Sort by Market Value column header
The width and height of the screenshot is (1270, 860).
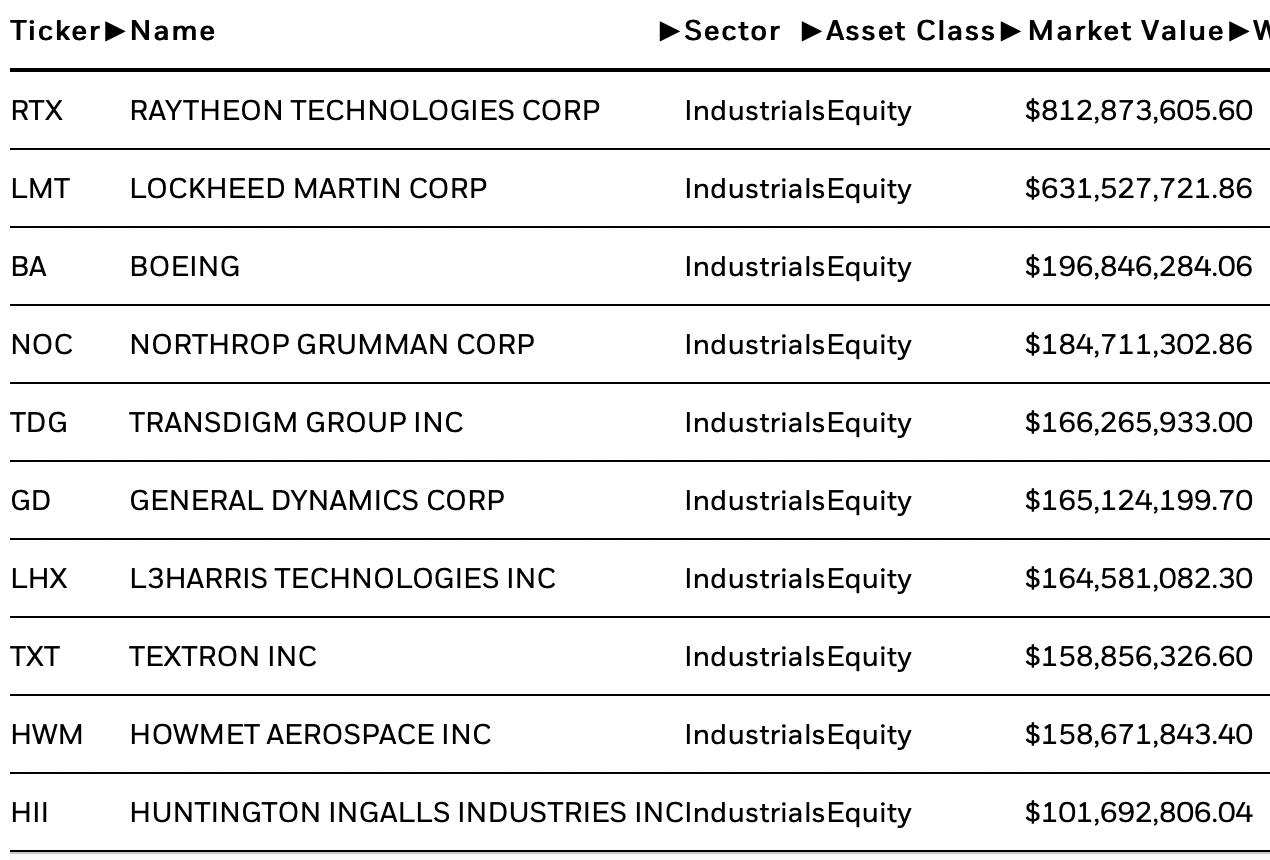[1126, 31]
